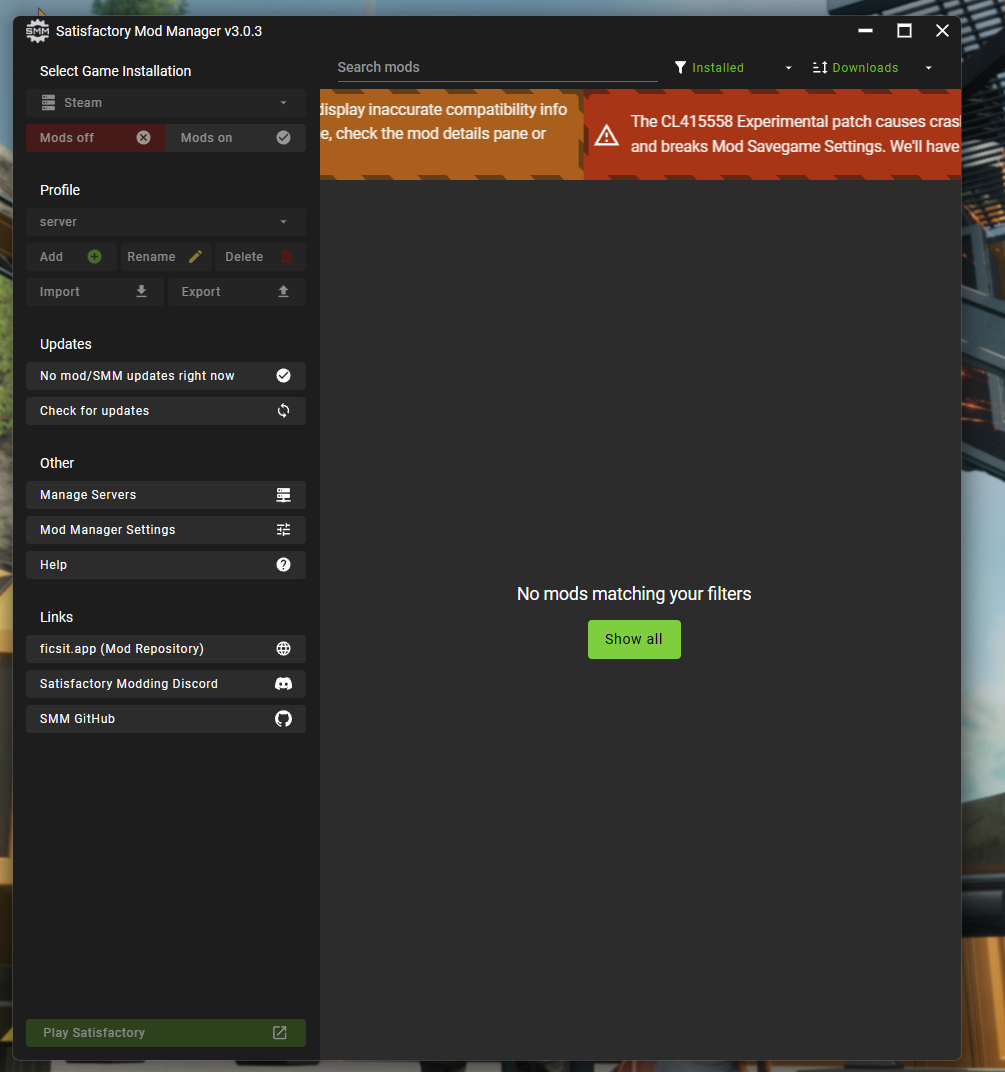Open Satisfactory Modding Discord link
1005x1072 pixels.
(x=165, y=683)
